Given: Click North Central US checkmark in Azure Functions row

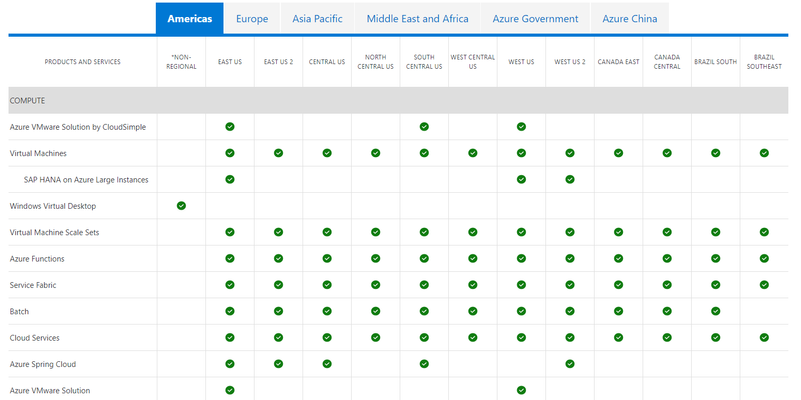Looking at the screenshot, I should point(375,258).
